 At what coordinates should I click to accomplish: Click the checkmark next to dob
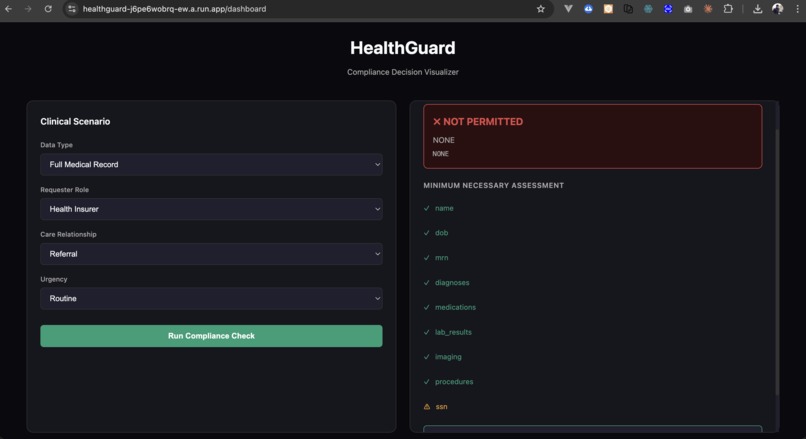[x=427, y=233]
